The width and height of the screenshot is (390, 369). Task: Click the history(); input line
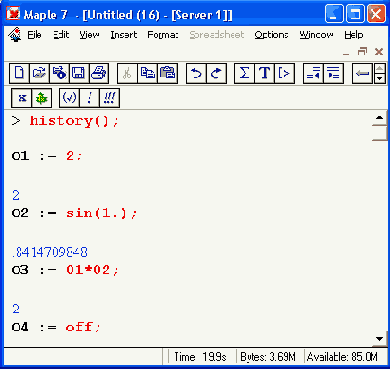pos(74,120)
